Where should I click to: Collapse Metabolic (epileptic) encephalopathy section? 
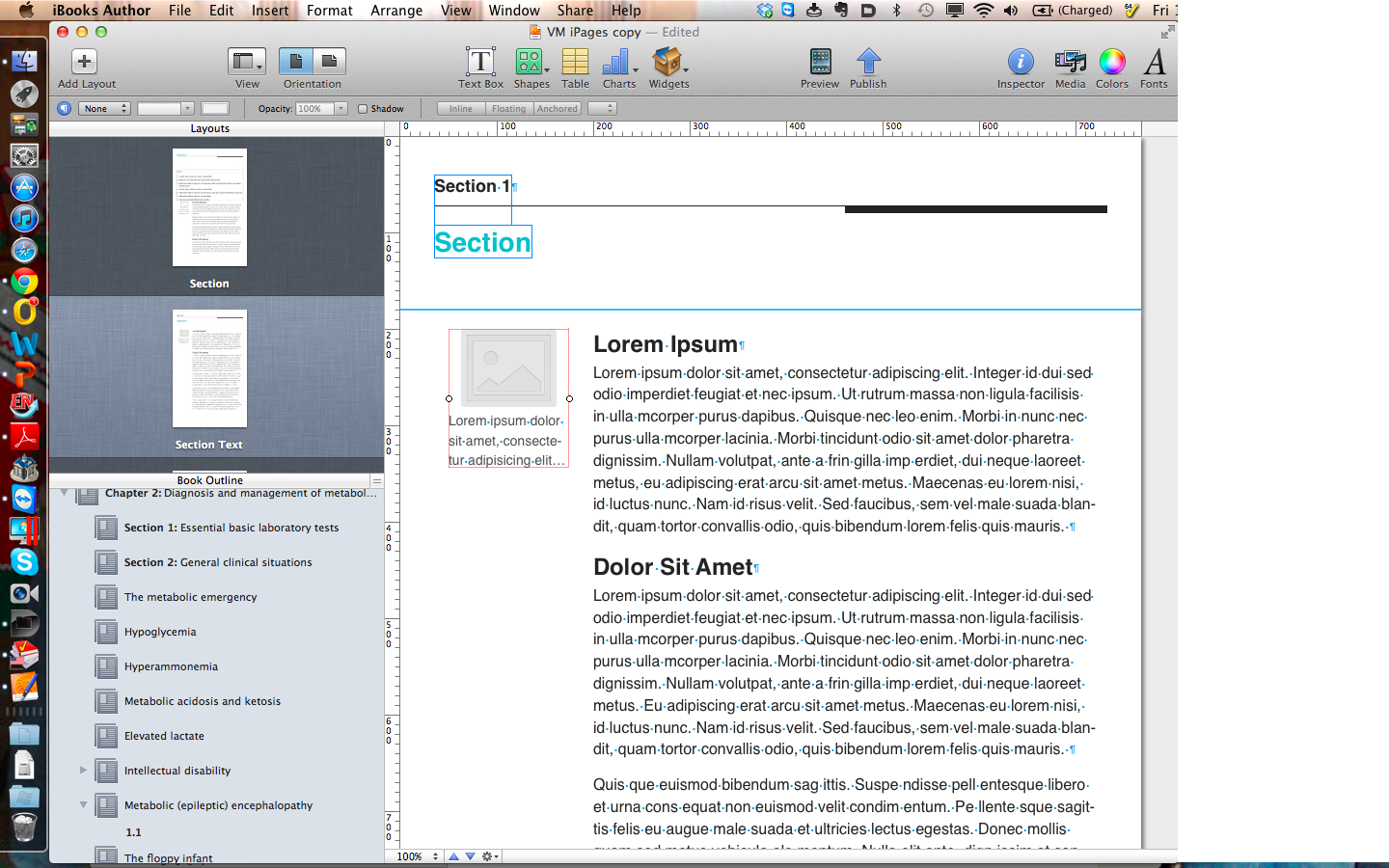pos(83,805)
